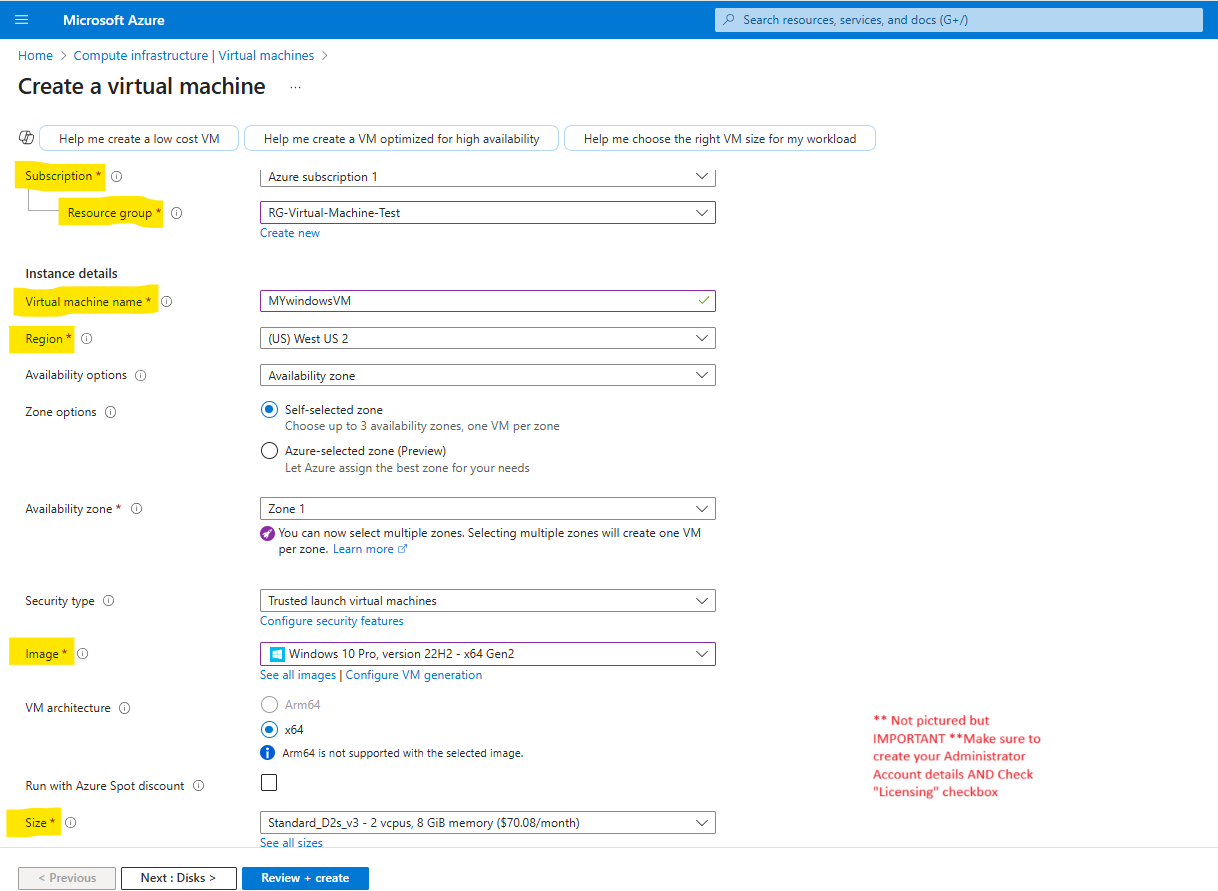Select the x64 architecture radio button
The image size is (1218, 891).
pos(269,730)
